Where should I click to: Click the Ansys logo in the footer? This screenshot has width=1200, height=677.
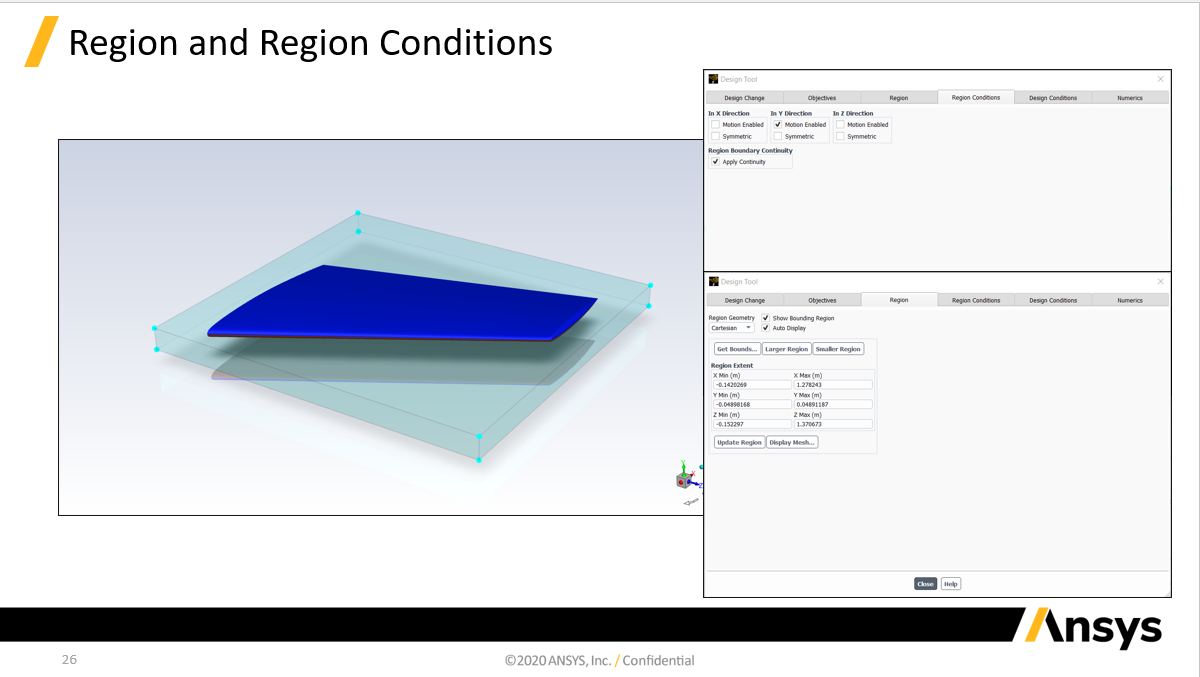pyautogui.click(x=1088, y=628)
